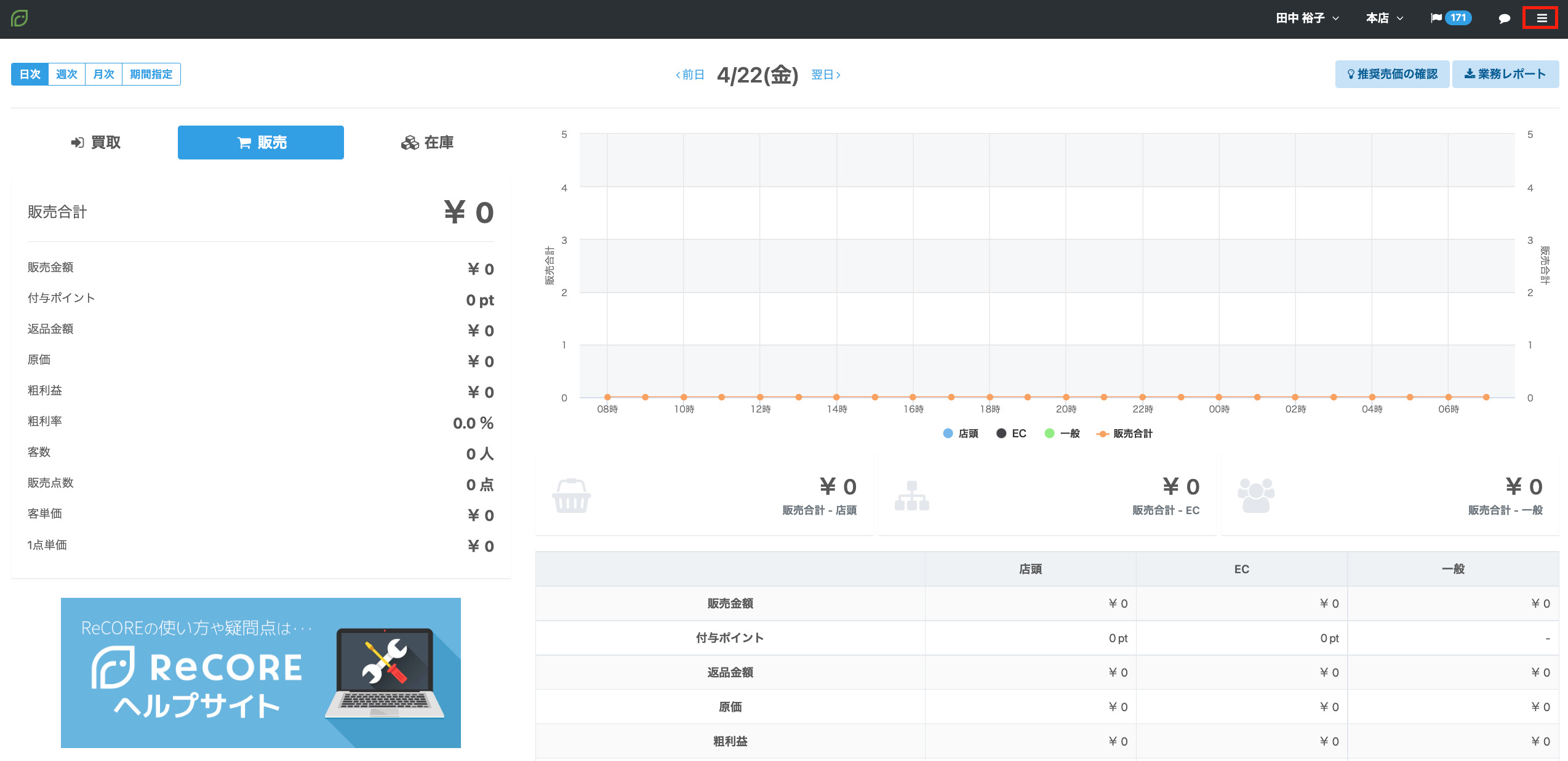Go to next day with 翌日 chevron

point(826,74)
